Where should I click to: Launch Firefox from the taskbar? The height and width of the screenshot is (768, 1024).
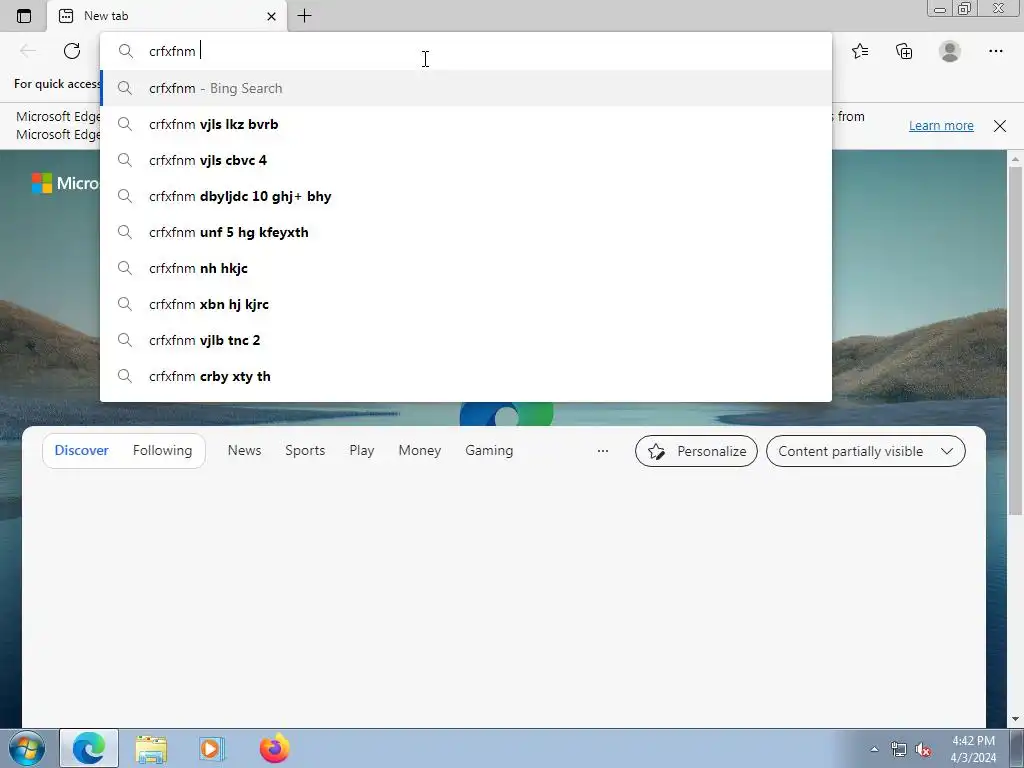tap(274, 748)
